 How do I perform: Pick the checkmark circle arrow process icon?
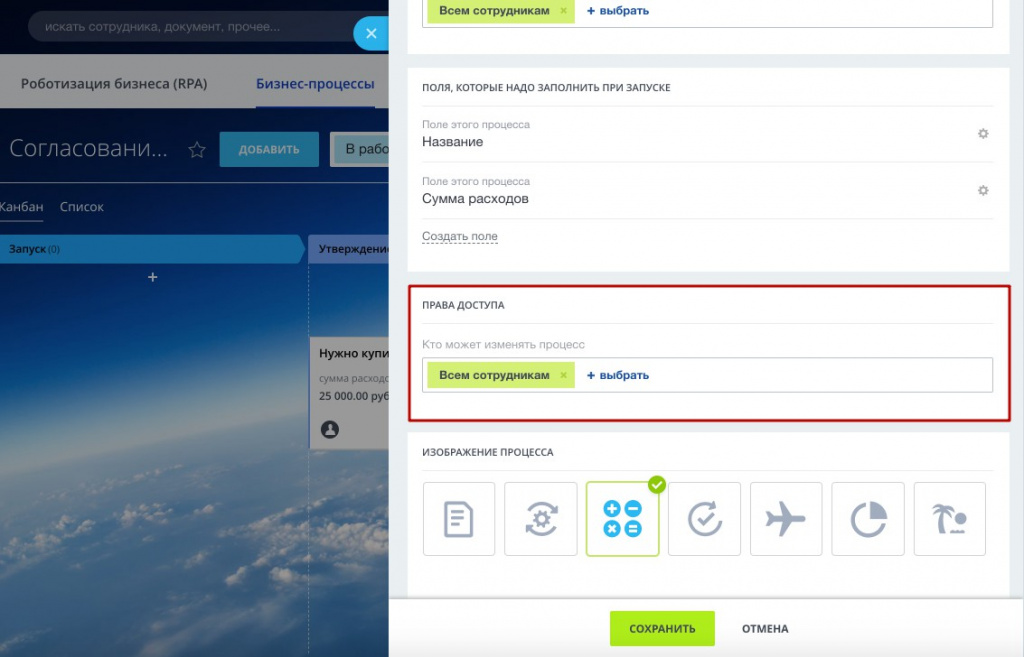(705, 519)
